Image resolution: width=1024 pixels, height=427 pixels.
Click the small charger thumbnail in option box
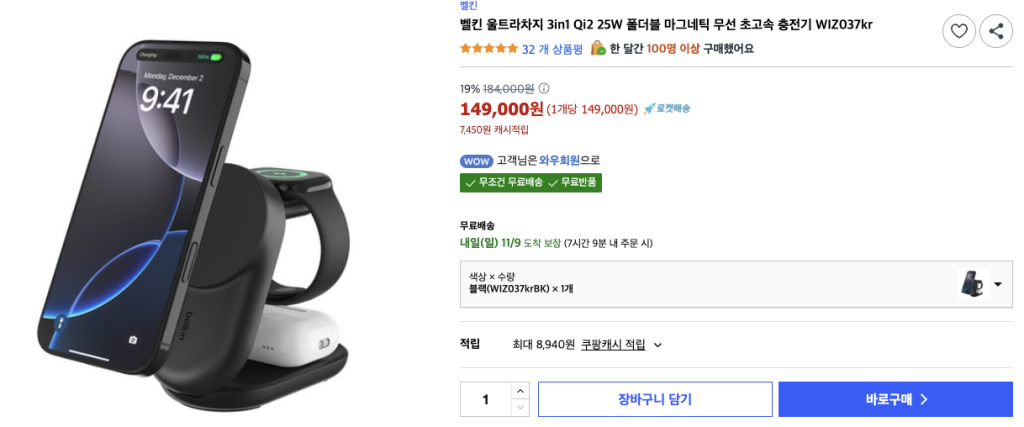click(971, 284)
